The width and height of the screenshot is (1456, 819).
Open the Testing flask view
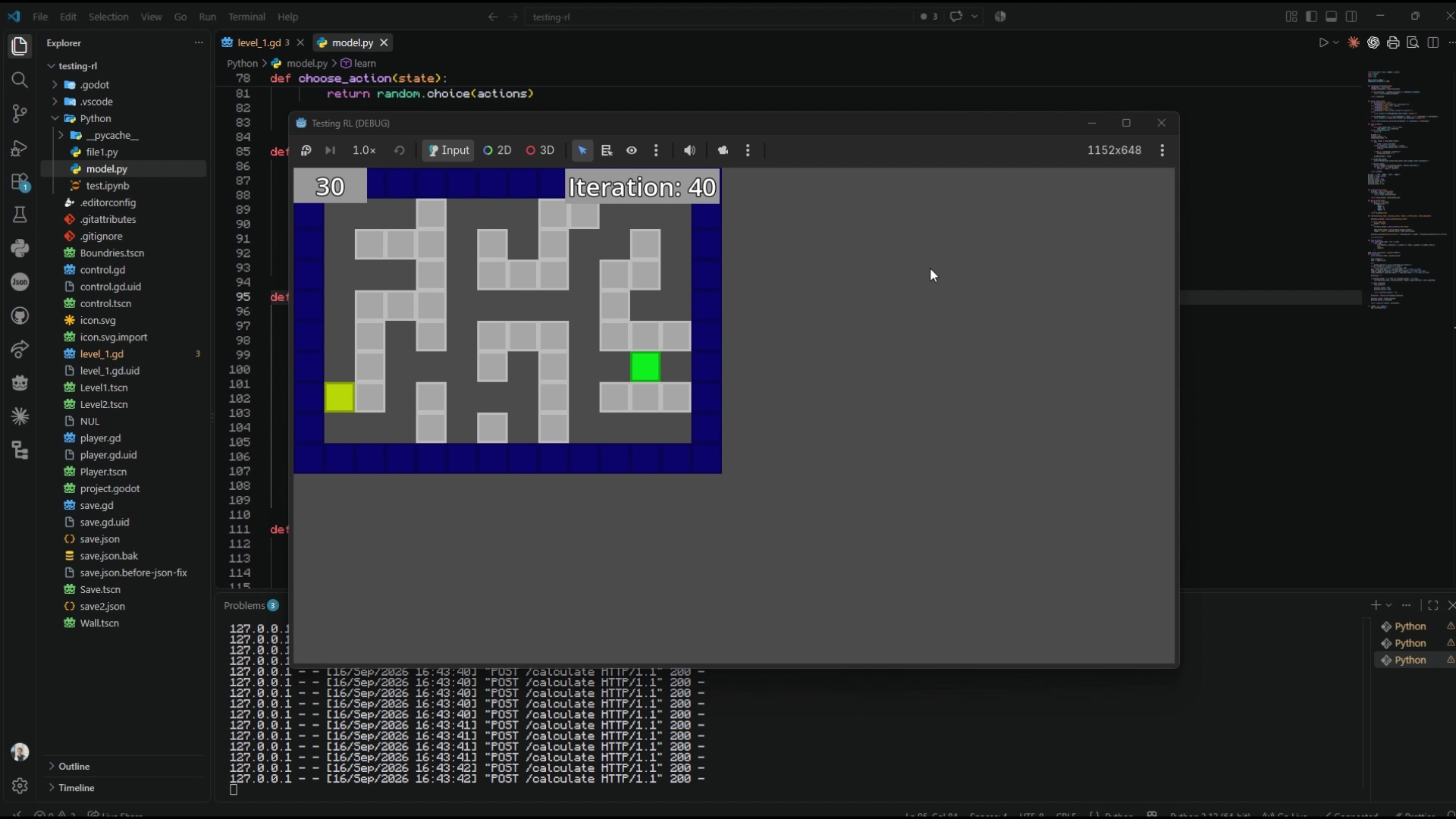click(20, 215)
